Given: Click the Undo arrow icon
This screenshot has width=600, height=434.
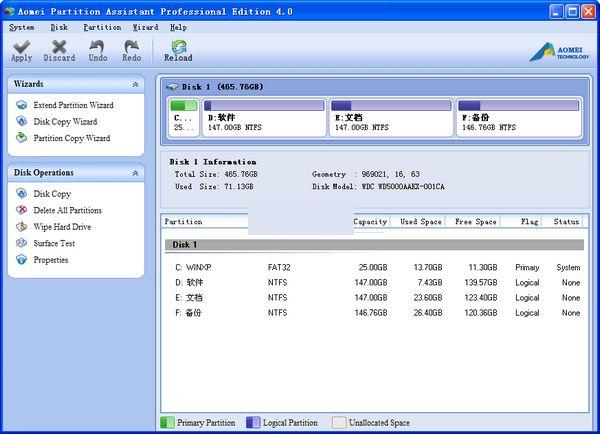Looking at the screenshot, I should 97,47.
